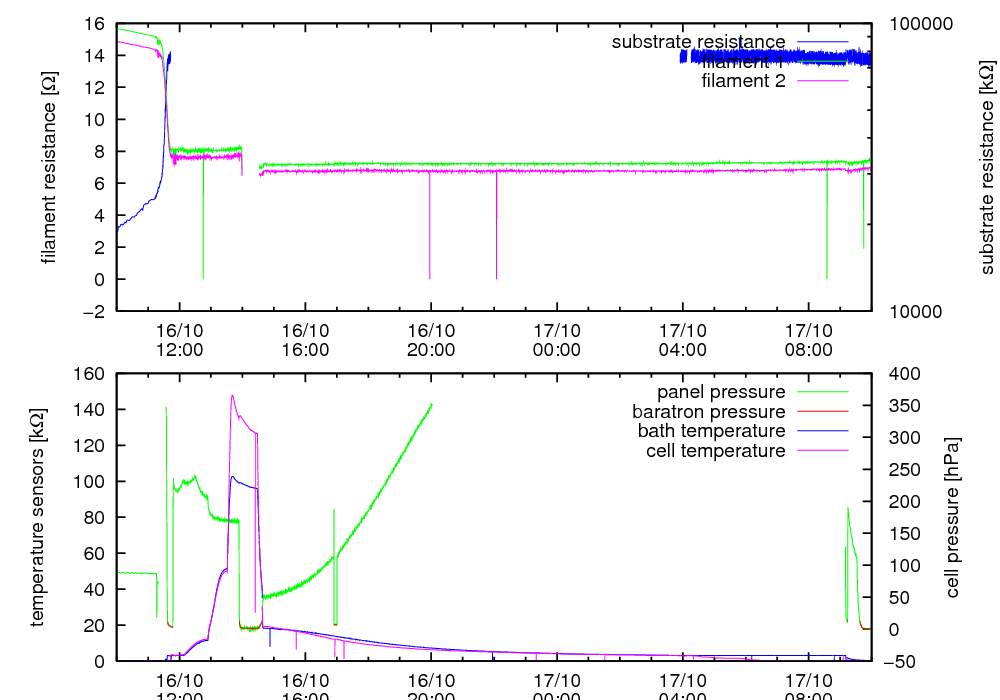Screen dimensions: 1000x700
Task: Click the 'cell pressure [hPa]' axis title
Action: [x=952, y=517]
